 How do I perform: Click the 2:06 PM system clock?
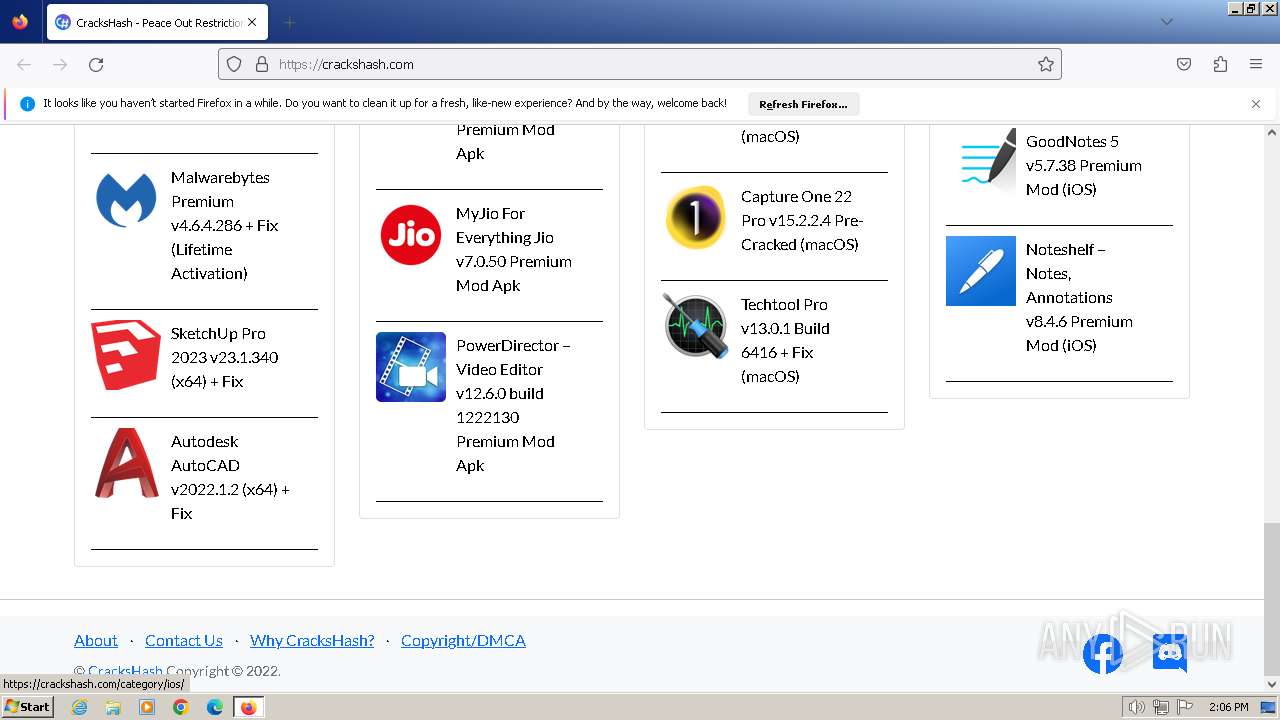pyautogui.click(x=1228, y=707)
